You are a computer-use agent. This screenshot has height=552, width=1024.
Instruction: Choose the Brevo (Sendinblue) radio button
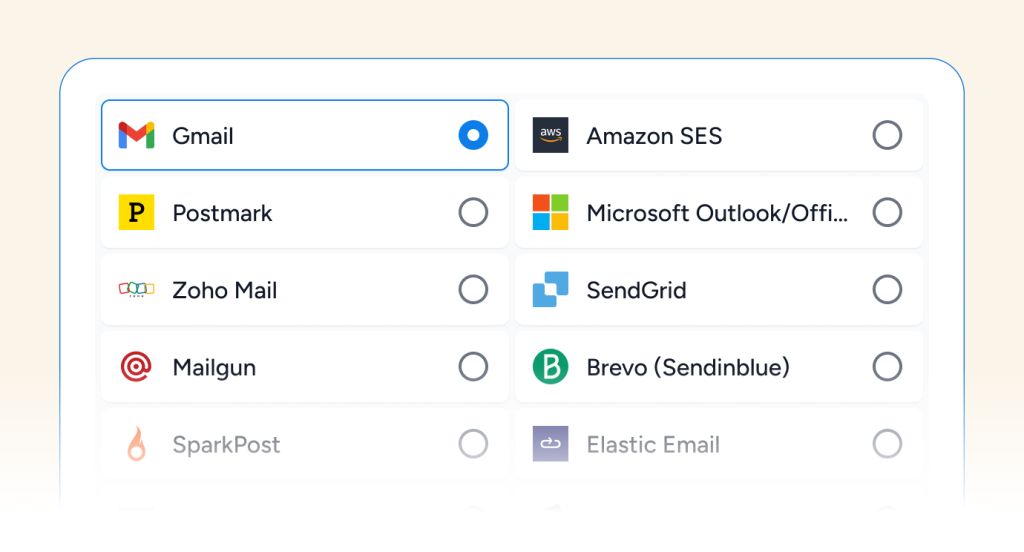(888, 366)
